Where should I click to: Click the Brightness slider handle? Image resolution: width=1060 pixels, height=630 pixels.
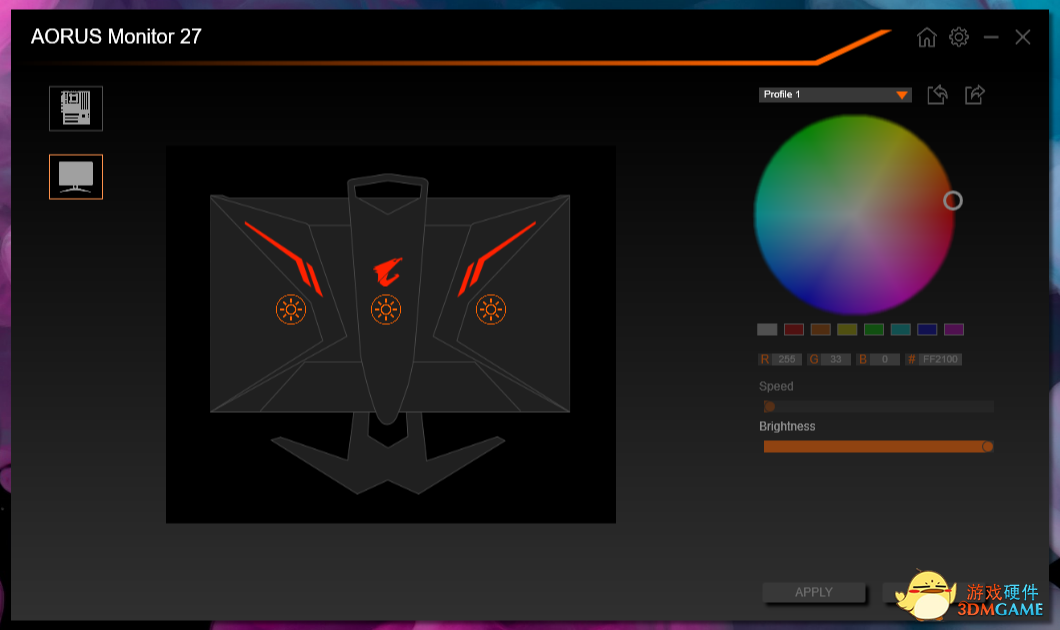pos(988,447)
